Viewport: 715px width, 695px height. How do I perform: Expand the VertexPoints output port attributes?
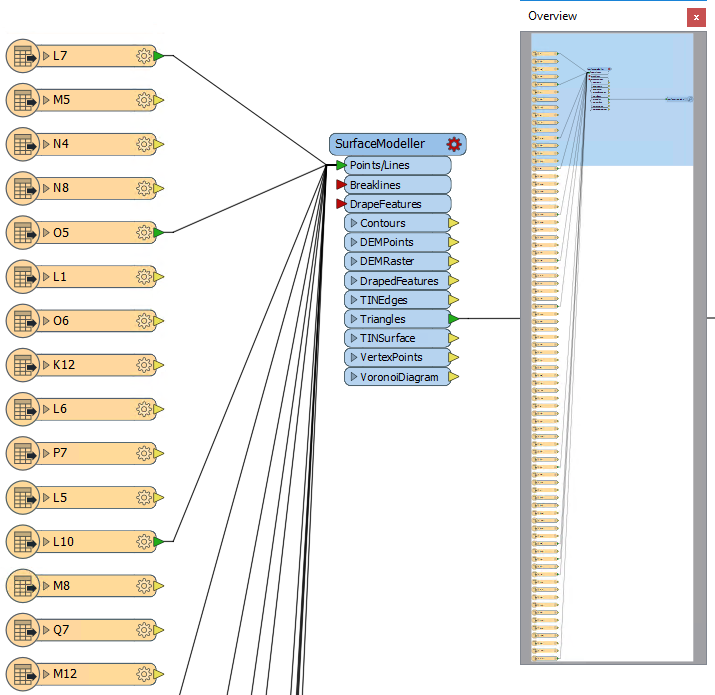click(x=353, y=357)
